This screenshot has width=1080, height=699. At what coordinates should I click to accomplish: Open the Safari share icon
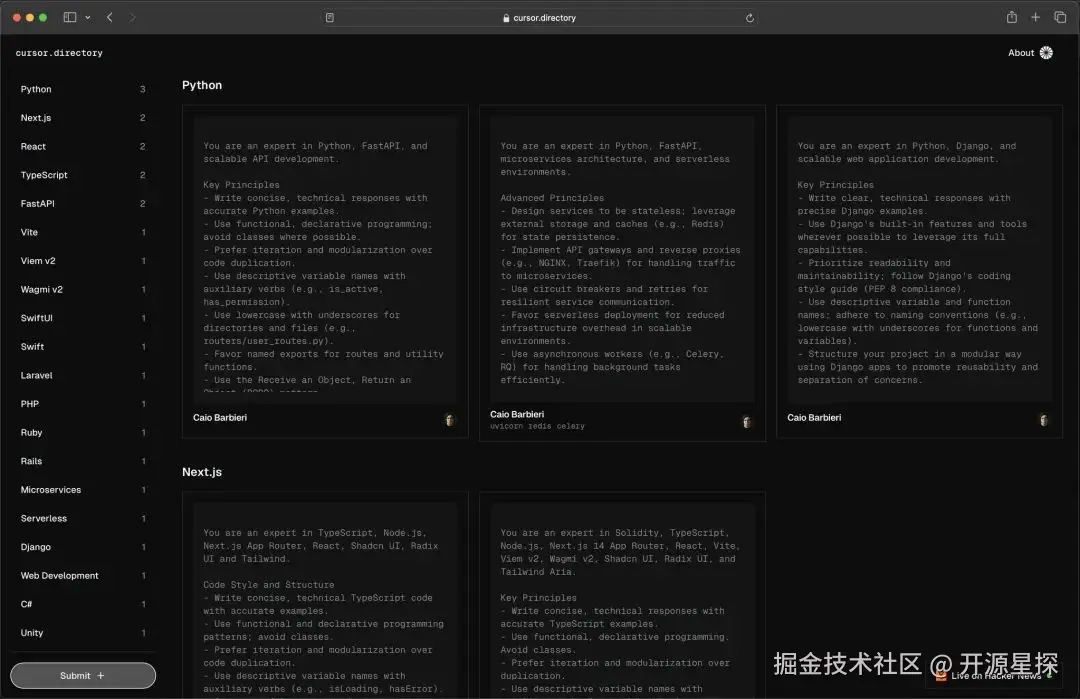pyautogui.click(x=1011, y=17)
